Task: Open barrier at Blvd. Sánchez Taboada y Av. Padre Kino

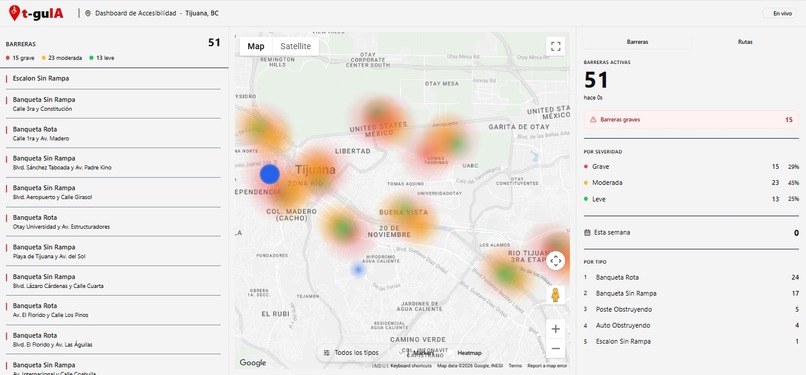Action: 113,163
